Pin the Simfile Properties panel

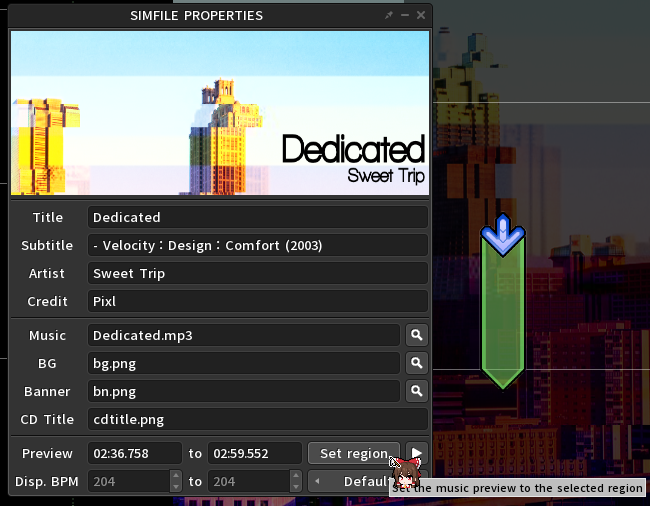(x=389, y=15)
